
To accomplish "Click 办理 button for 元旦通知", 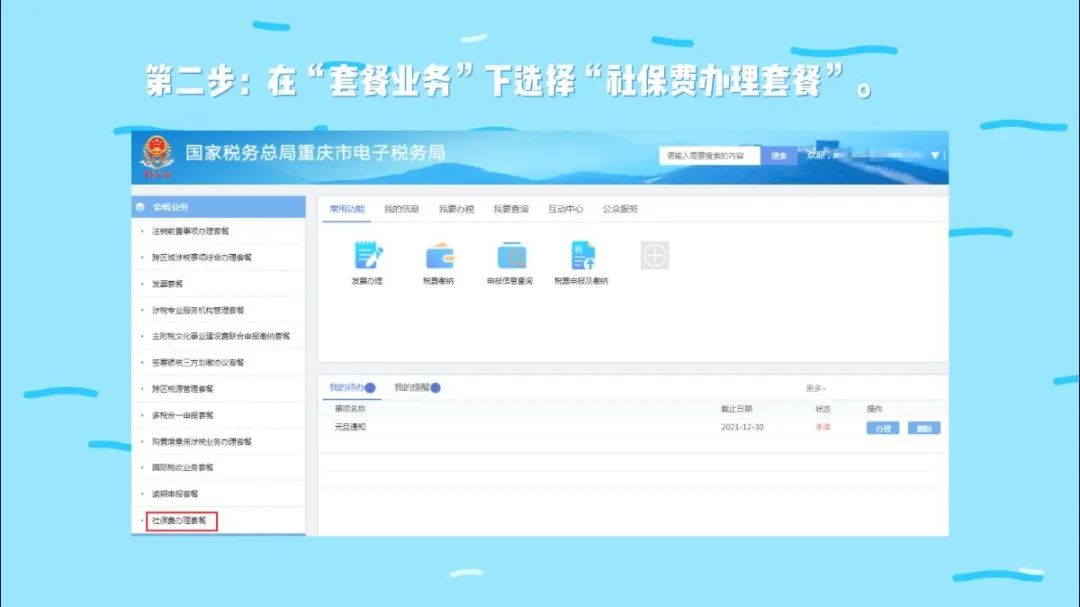I will point(882,428).
